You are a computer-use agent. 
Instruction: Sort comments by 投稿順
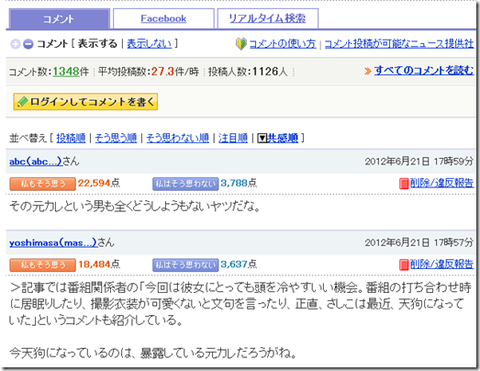coord(71,138)
